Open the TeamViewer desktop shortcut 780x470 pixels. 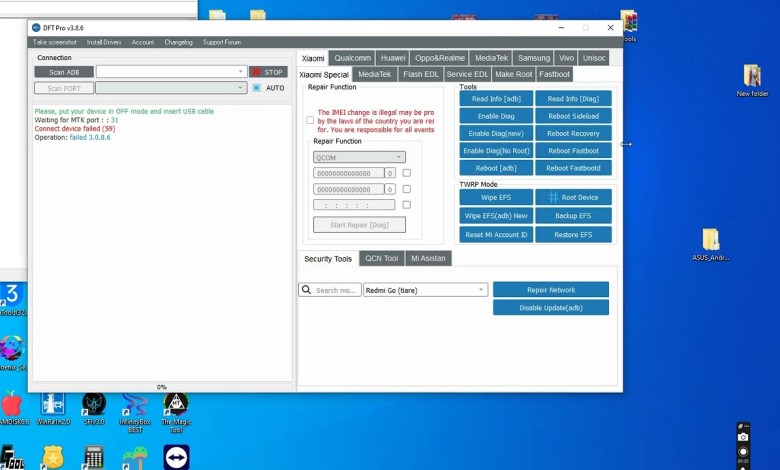click(175, 457)
